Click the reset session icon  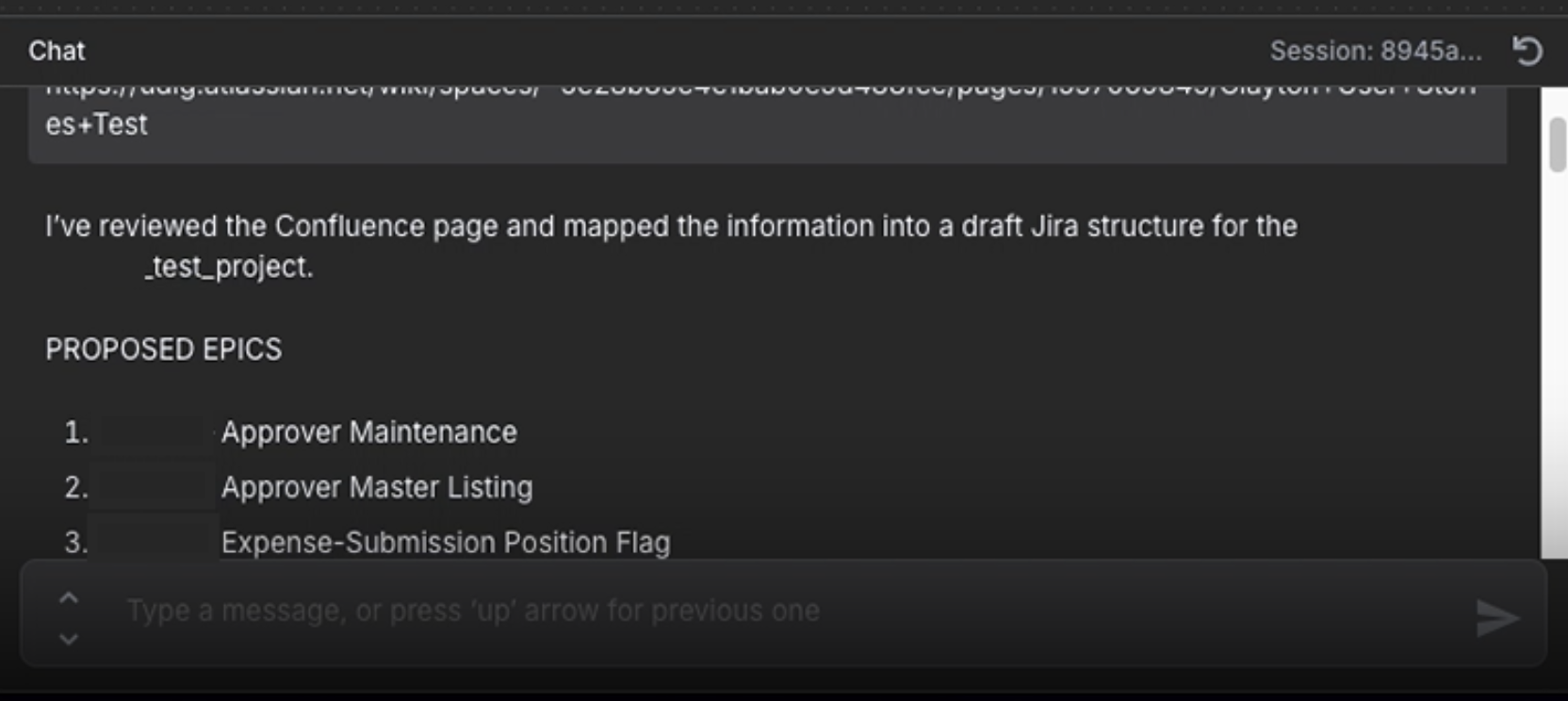1527,51
